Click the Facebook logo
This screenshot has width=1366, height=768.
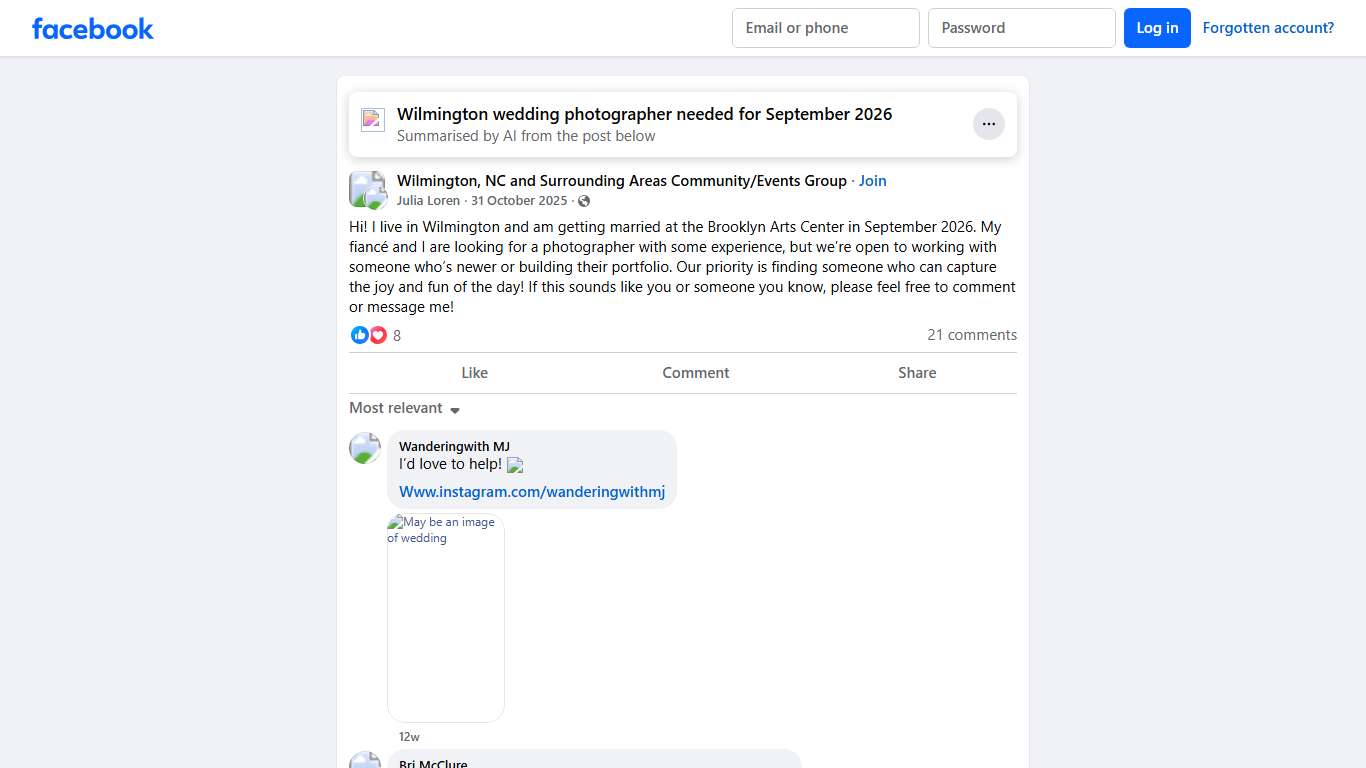(x=93, y=28)
